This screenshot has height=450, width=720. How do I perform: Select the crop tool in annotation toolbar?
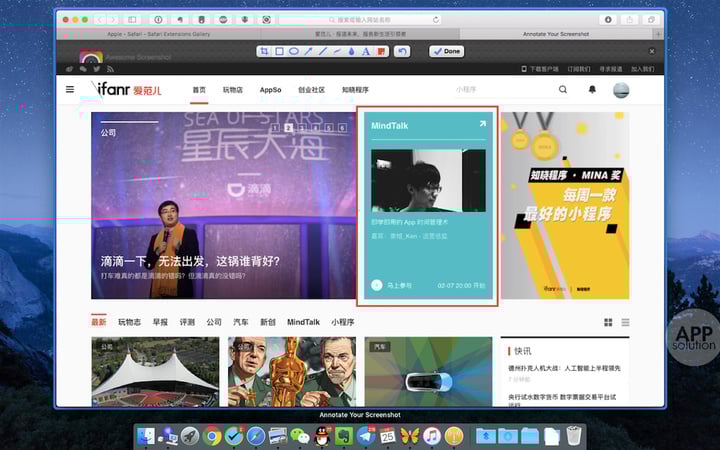(x=264, y=51)
